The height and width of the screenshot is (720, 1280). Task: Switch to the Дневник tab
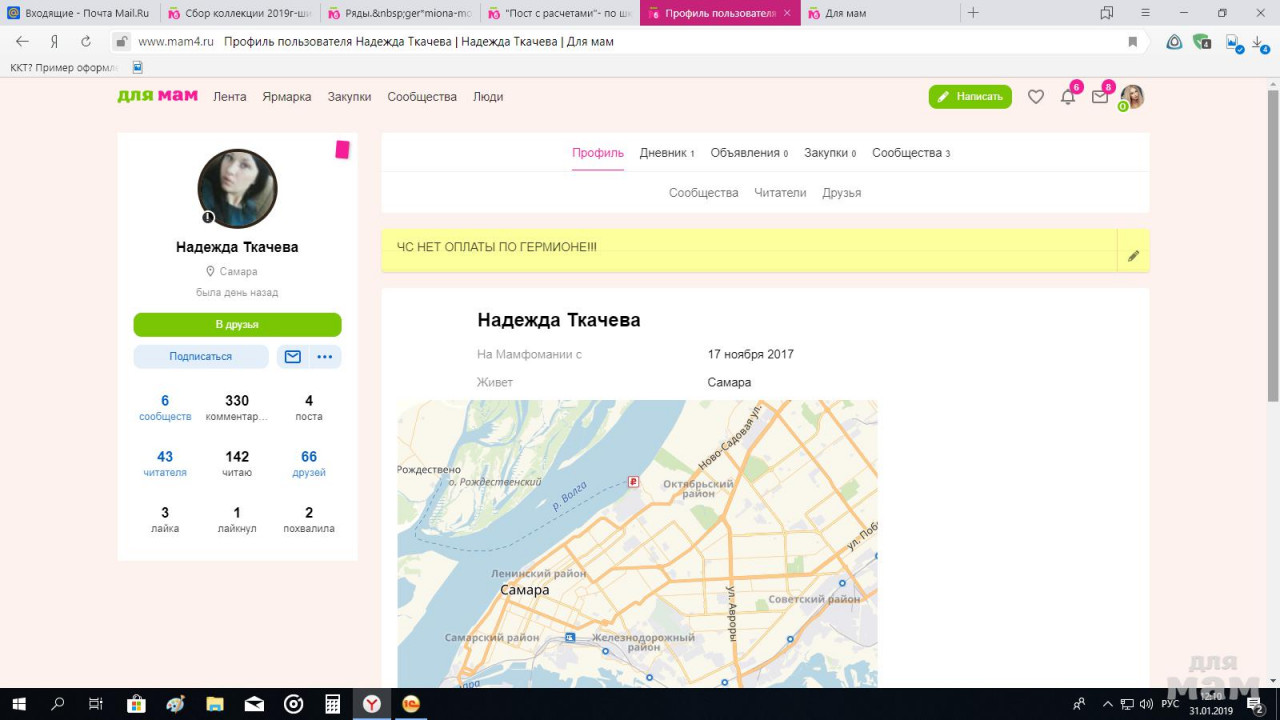point(663,153)
